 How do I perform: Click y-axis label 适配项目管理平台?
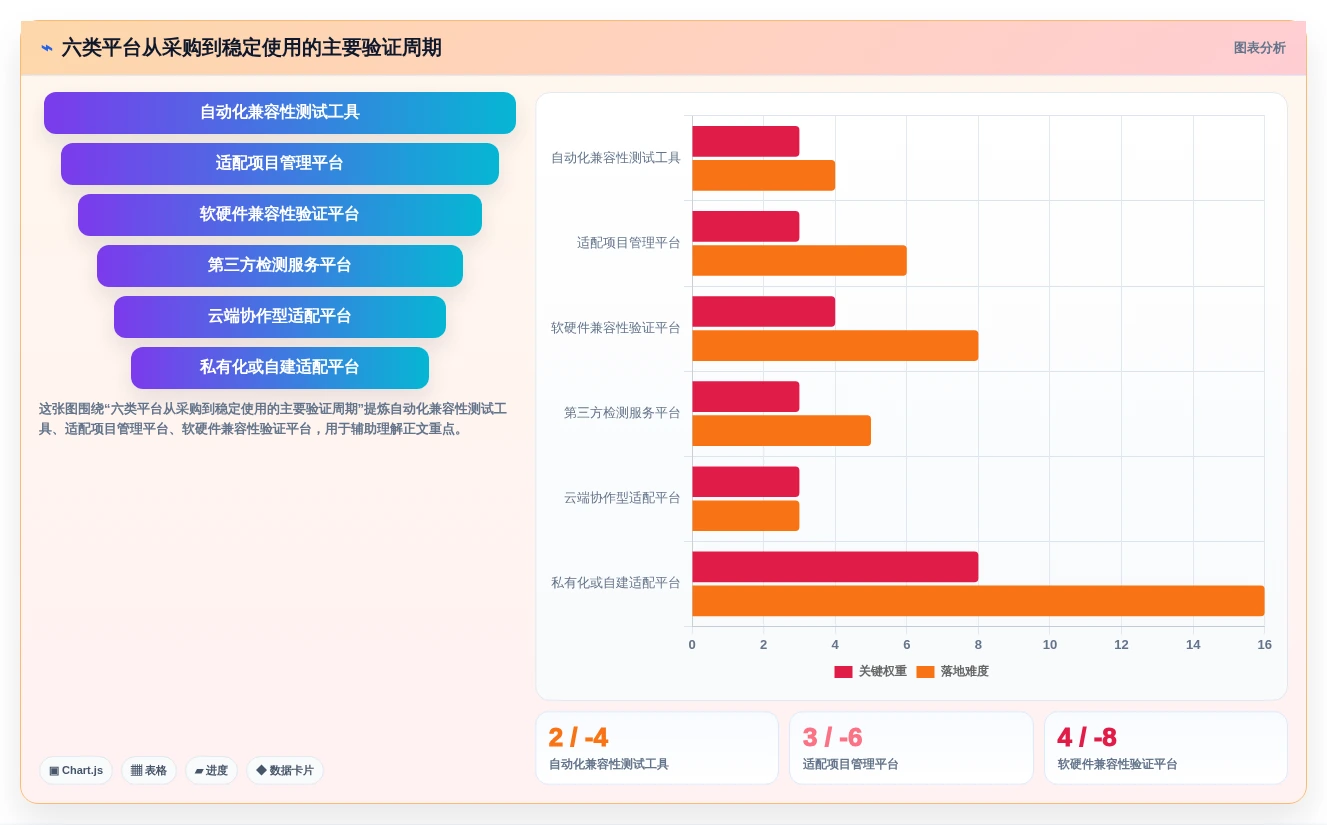pyautogui.click(x=628, y=243)
